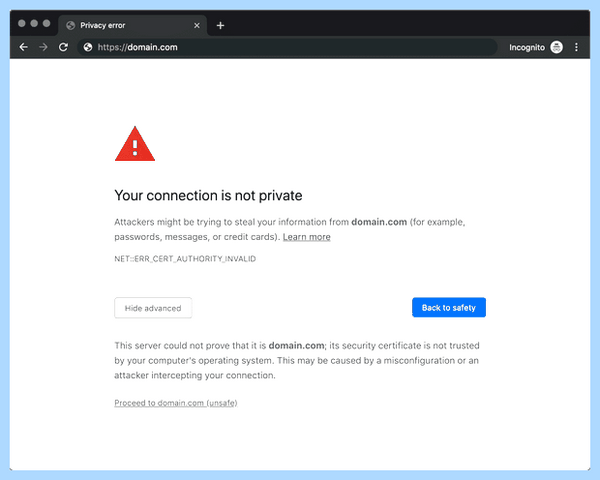Open the Learn more link
The image size is (600, 480).
[x=307, y=237]
